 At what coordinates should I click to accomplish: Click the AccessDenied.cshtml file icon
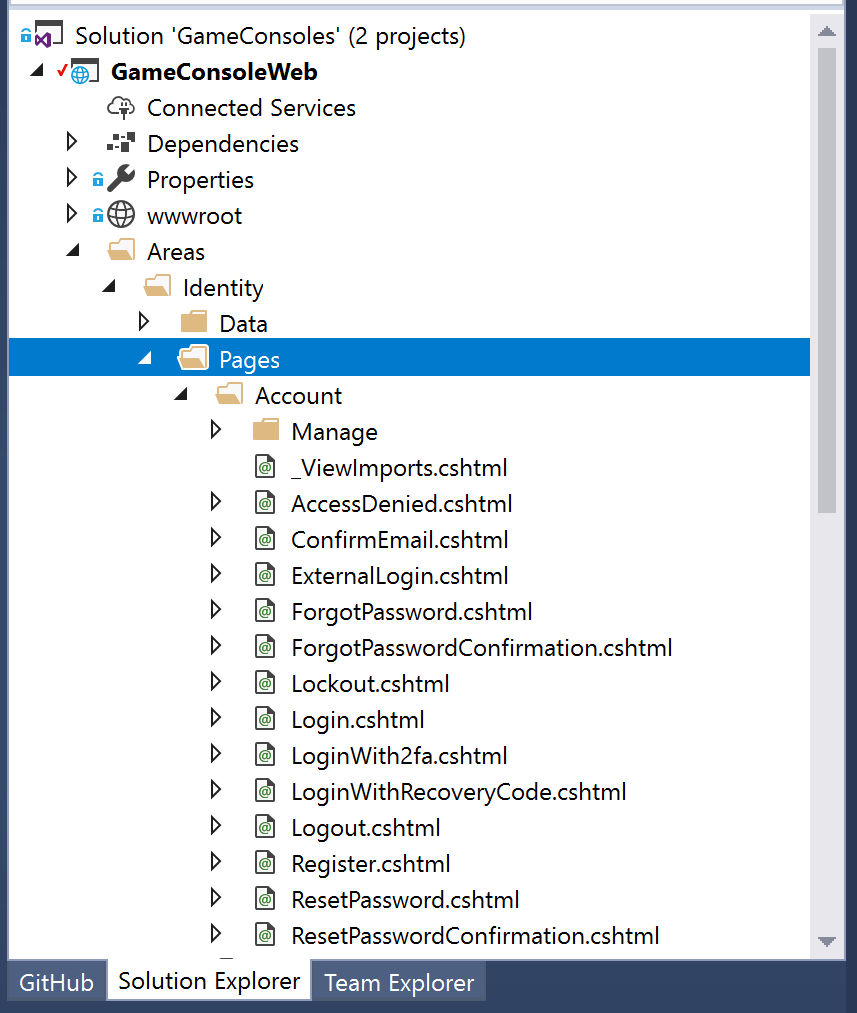pyautogui.click(x=265, y=503)
